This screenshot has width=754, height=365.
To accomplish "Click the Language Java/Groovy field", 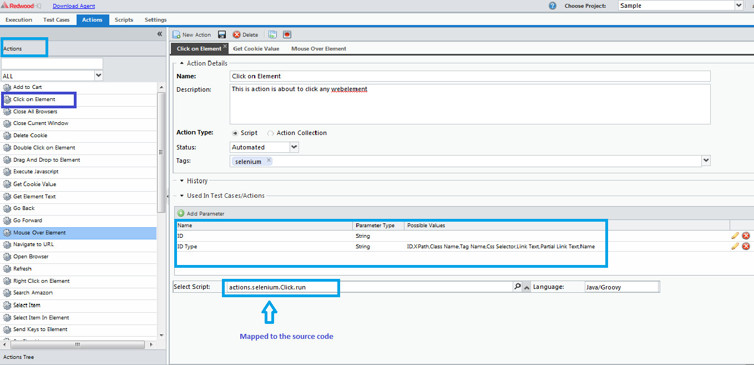I will tap(622, 287).
